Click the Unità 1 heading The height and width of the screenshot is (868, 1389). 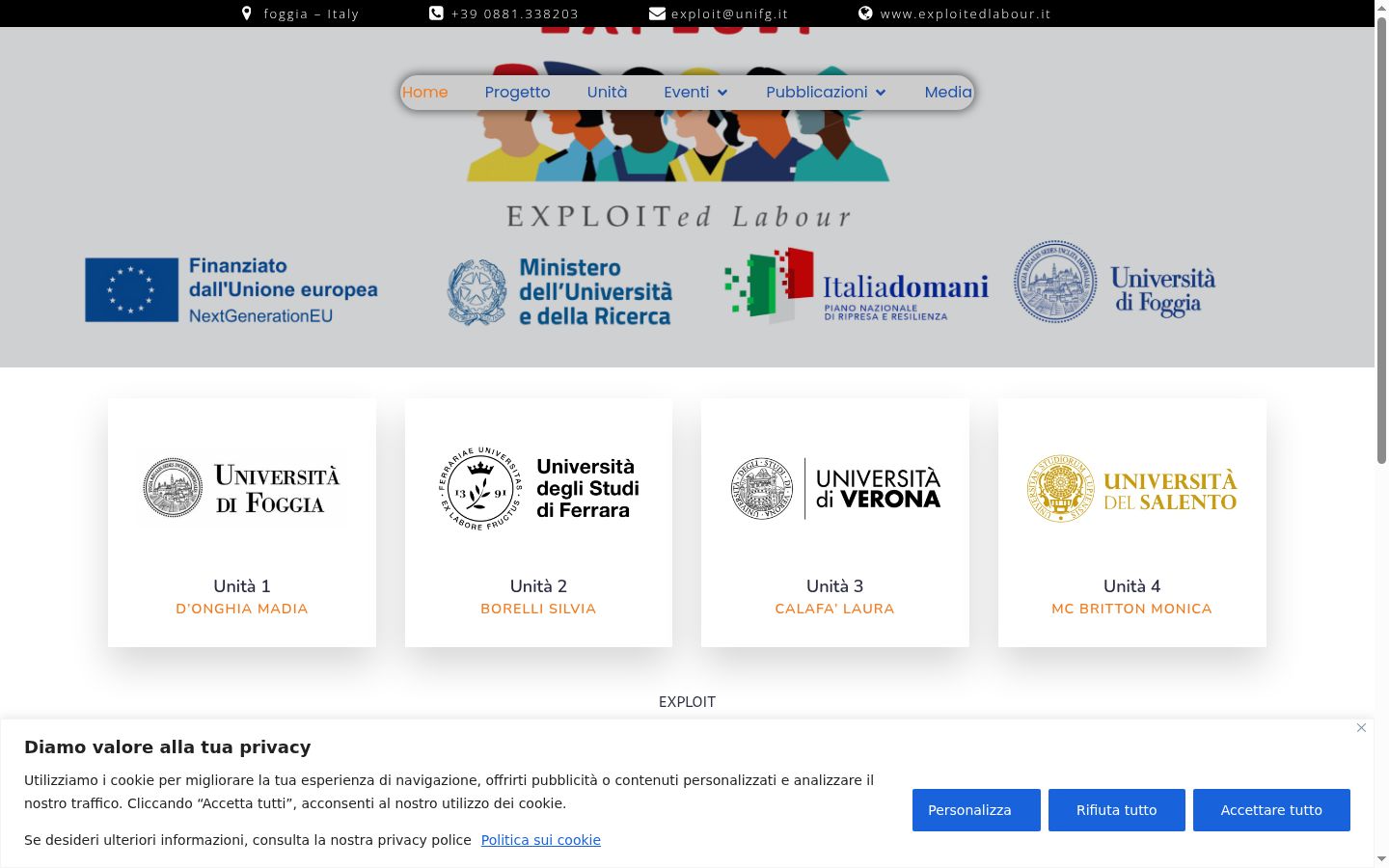(x=242, y=586)
